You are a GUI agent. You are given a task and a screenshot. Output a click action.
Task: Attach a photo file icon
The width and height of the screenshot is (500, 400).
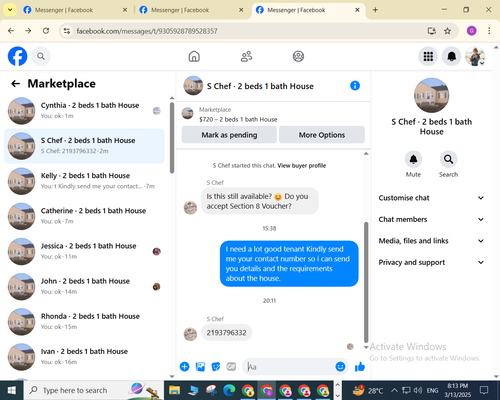pyautogui.click(x=200, y=367)
